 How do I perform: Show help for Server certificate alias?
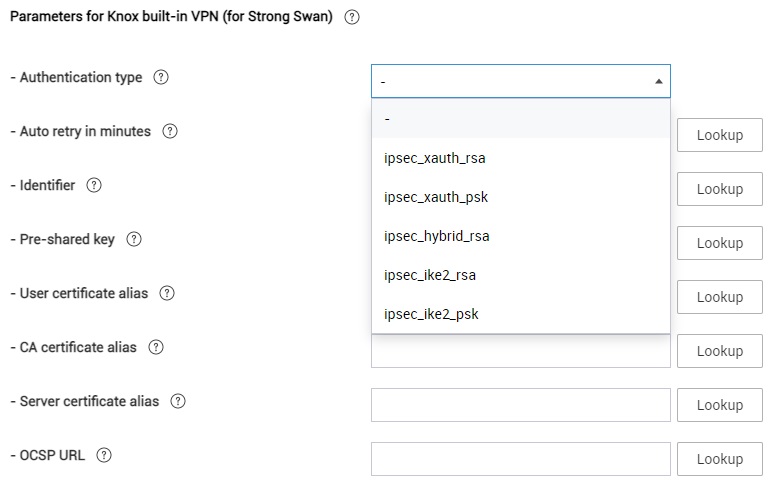pyautogui.click(x=178, y=402)
